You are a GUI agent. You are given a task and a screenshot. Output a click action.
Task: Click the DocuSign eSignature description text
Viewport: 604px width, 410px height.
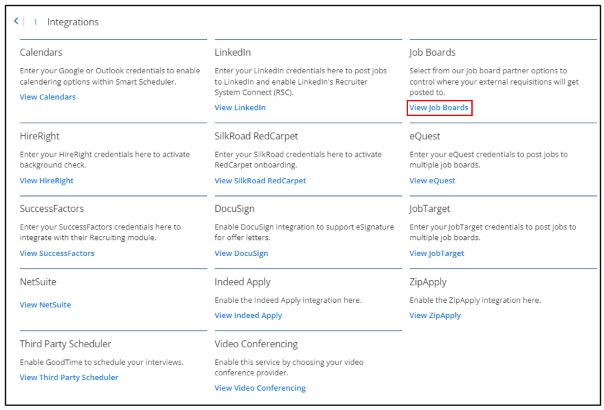304,232
